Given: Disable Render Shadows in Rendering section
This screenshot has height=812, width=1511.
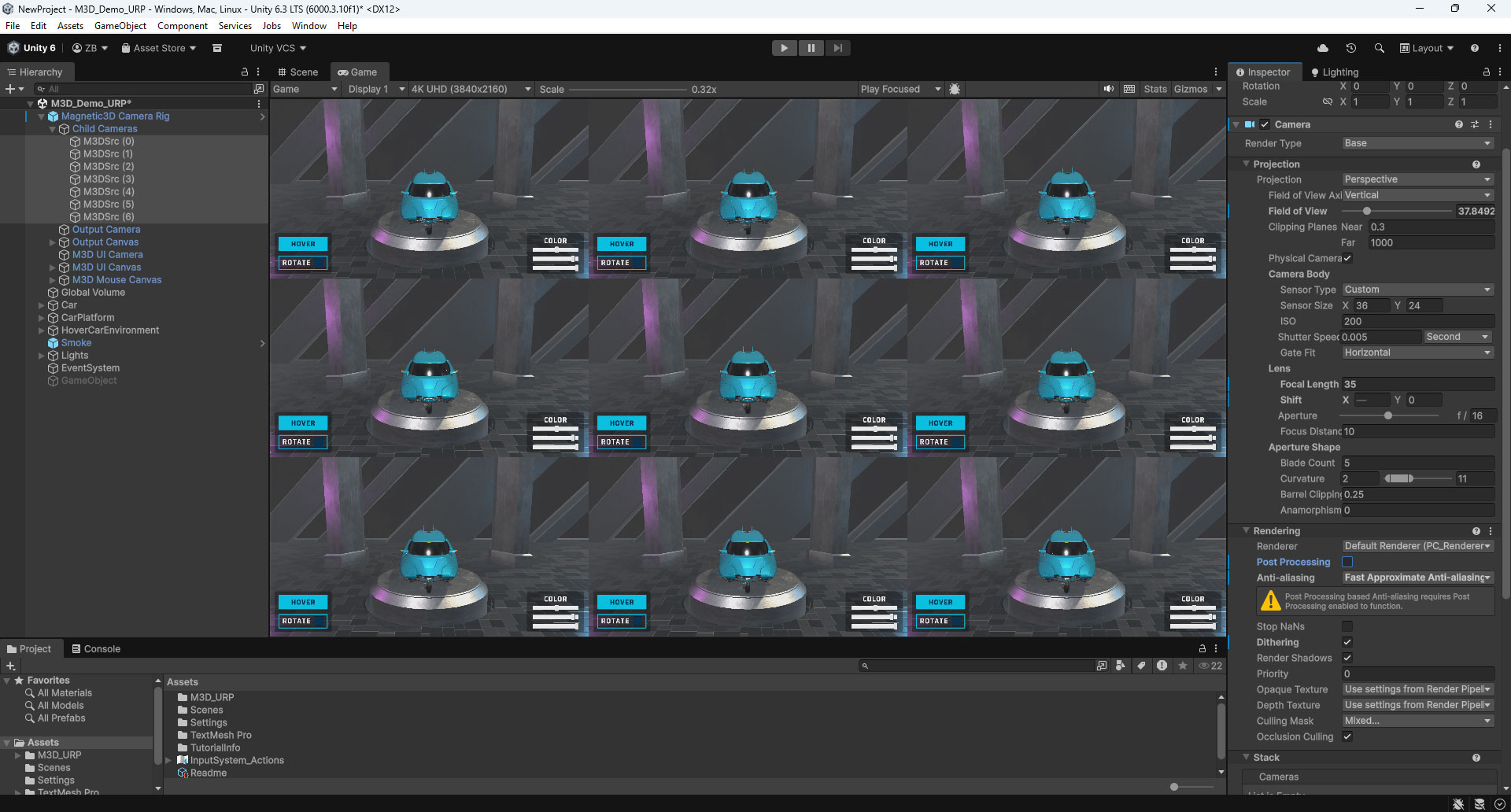Looking at the screenshot, I should (x=1347, y=658).
